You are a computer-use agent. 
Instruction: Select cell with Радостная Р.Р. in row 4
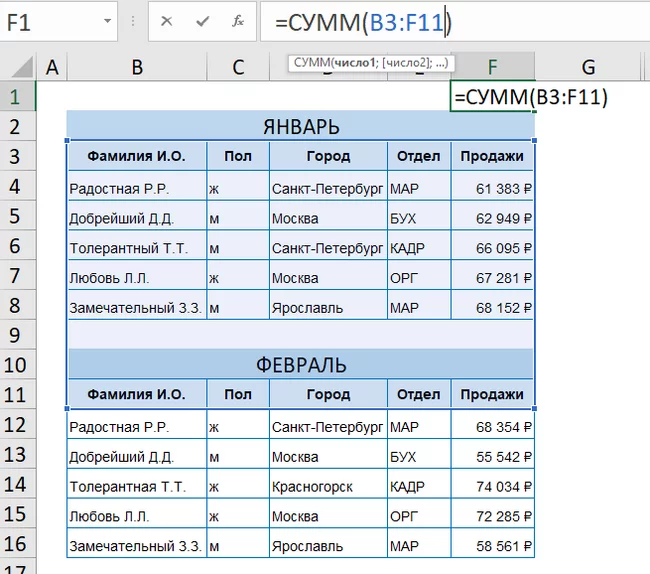(137, 186)
